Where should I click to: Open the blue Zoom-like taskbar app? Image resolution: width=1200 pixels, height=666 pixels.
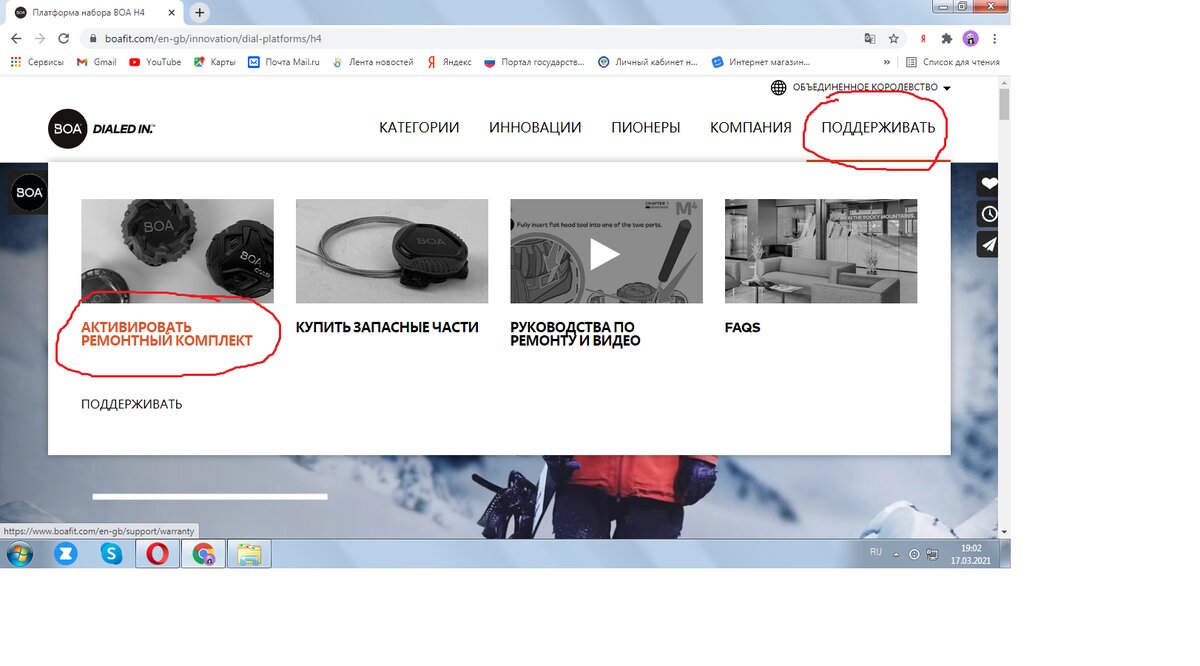tap(66, 554)
